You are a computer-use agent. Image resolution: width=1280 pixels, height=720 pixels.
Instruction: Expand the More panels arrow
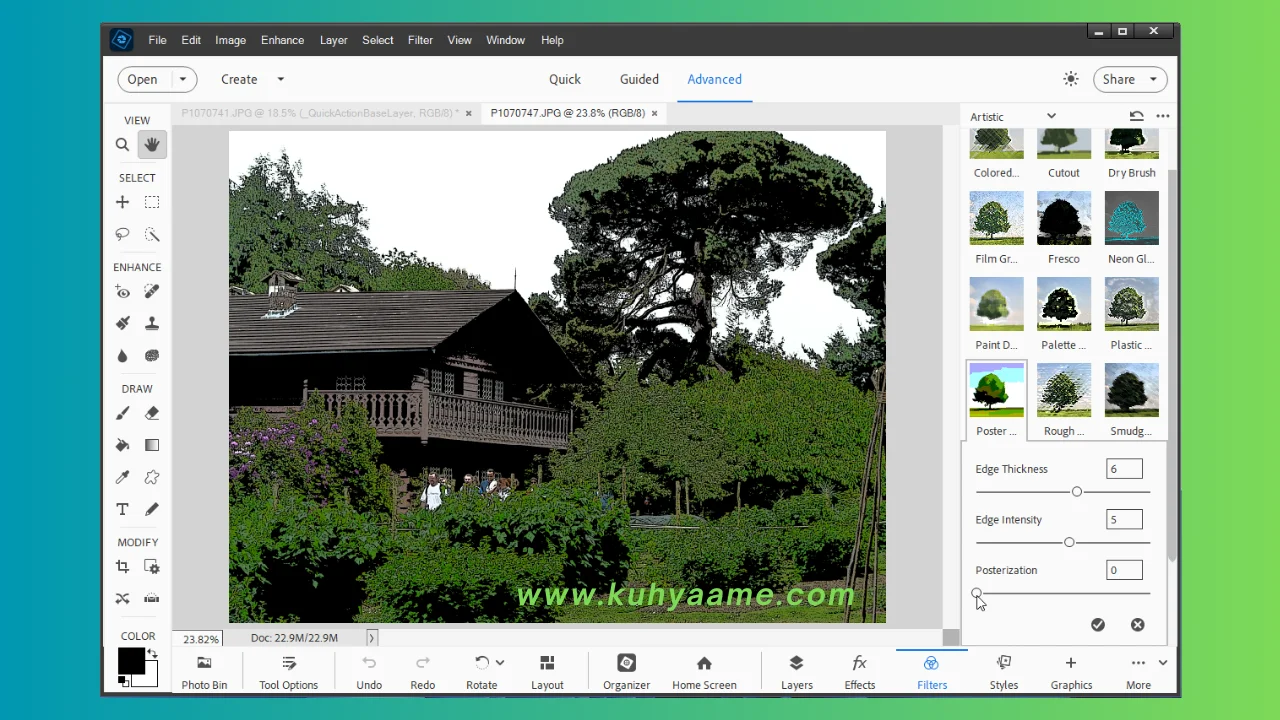[1162, 662]
